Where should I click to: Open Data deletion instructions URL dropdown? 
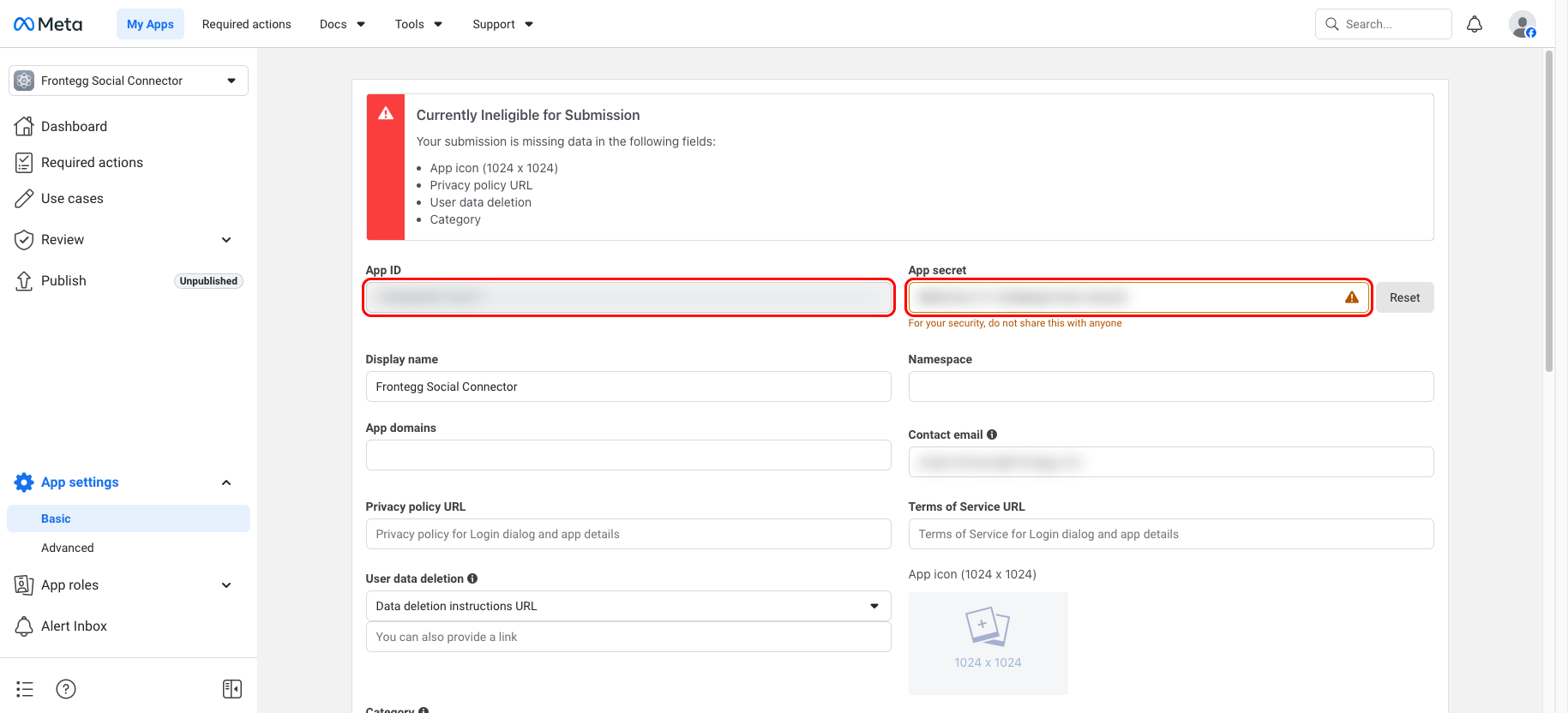click(628, 606)
